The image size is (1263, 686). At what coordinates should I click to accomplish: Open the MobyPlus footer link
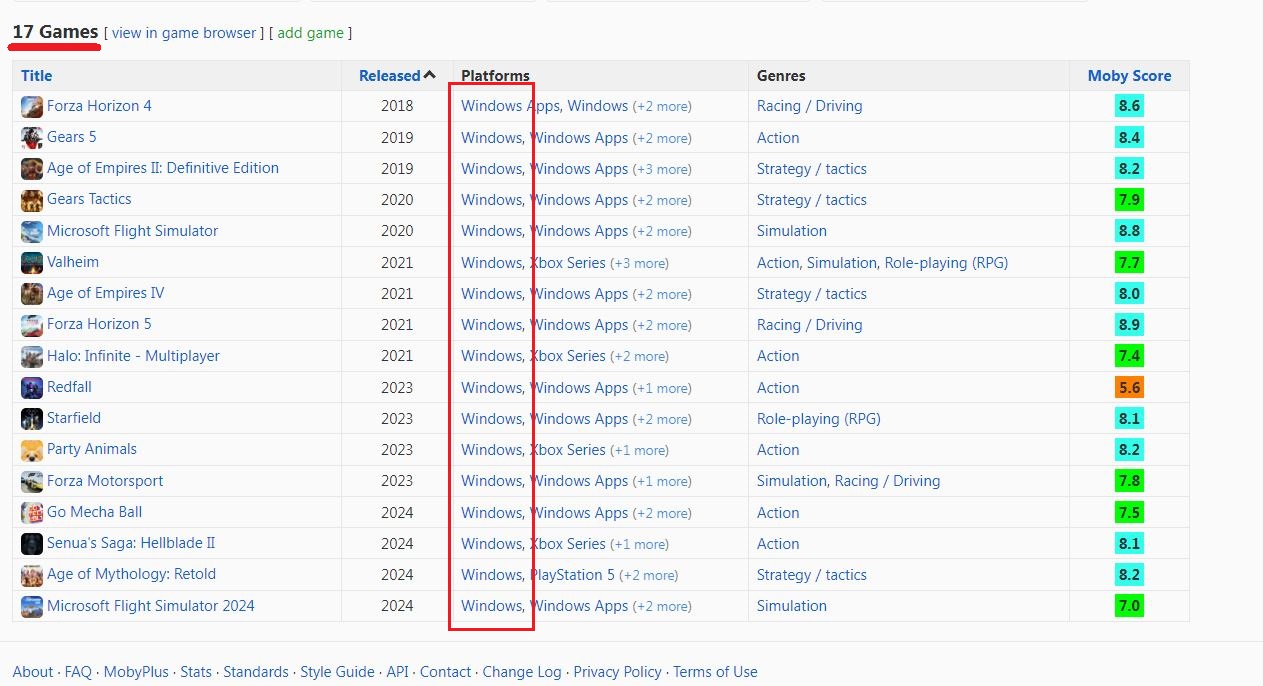(x=136, y=672)
